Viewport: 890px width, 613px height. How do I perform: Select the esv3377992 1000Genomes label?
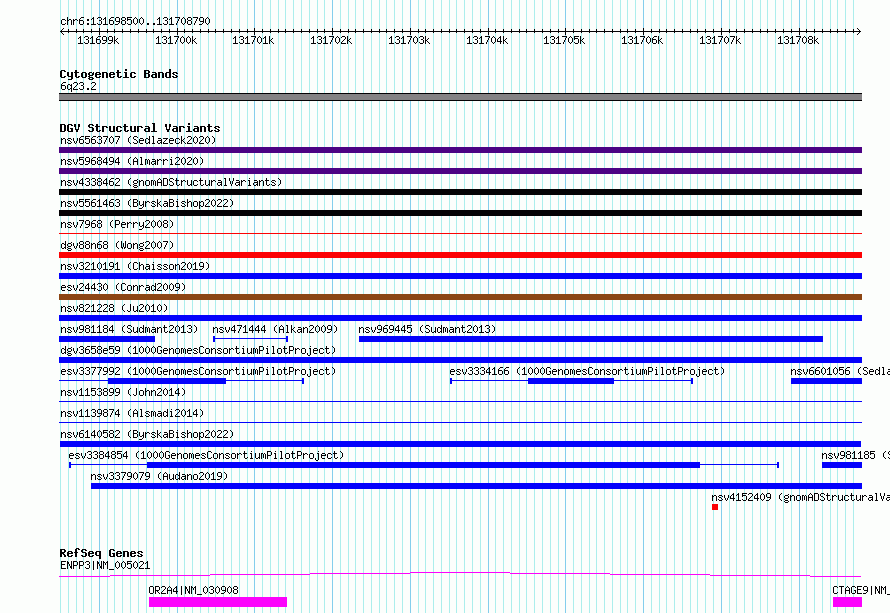click(x=198, y=371)
